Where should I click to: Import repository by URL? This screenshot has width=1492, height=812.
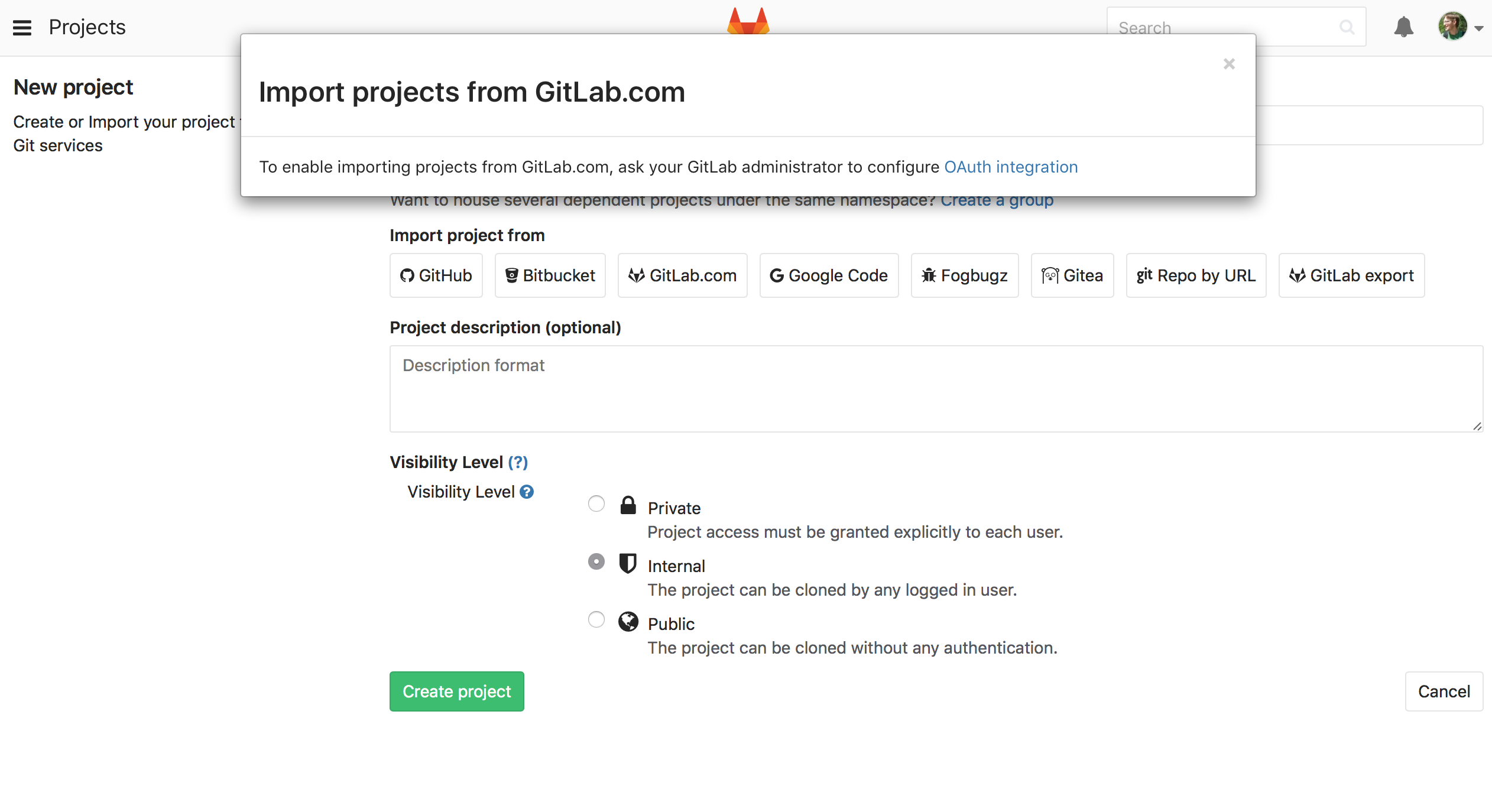[x=1196, y=275]
